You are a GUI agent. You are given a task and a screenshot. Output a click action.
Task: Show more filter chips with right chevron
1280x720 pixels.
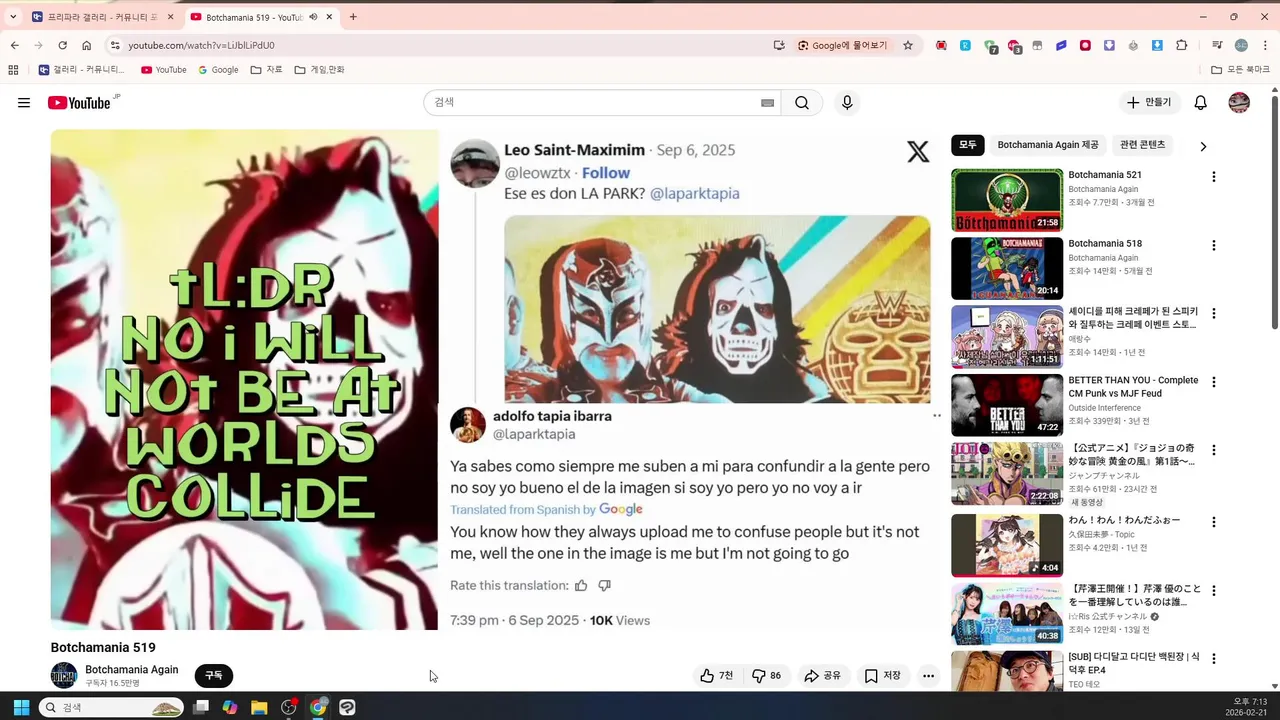click(x=1203, y=146)
